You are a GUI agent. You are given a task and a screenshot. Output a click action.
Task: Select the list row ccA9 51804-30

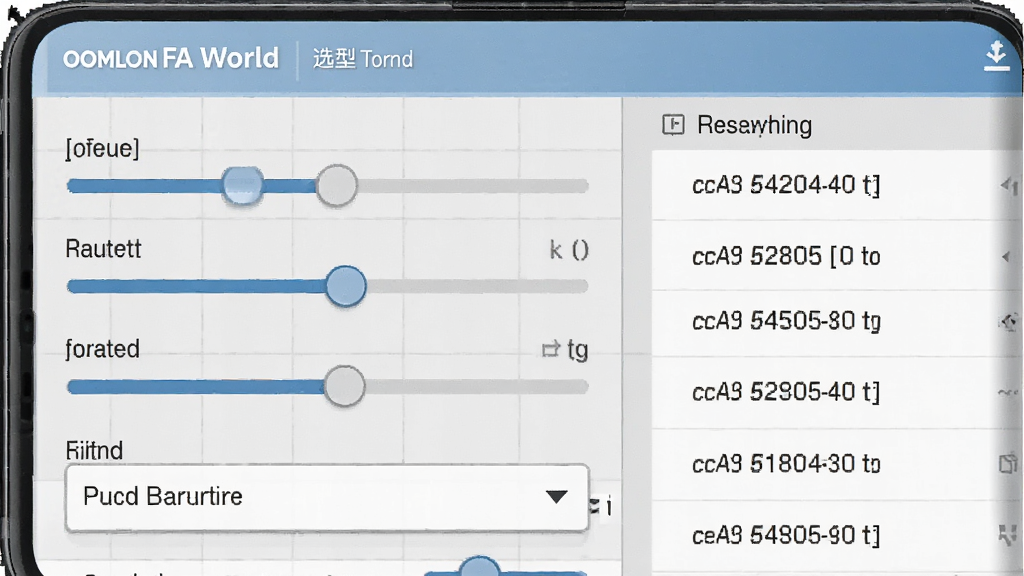click(837, 464)
